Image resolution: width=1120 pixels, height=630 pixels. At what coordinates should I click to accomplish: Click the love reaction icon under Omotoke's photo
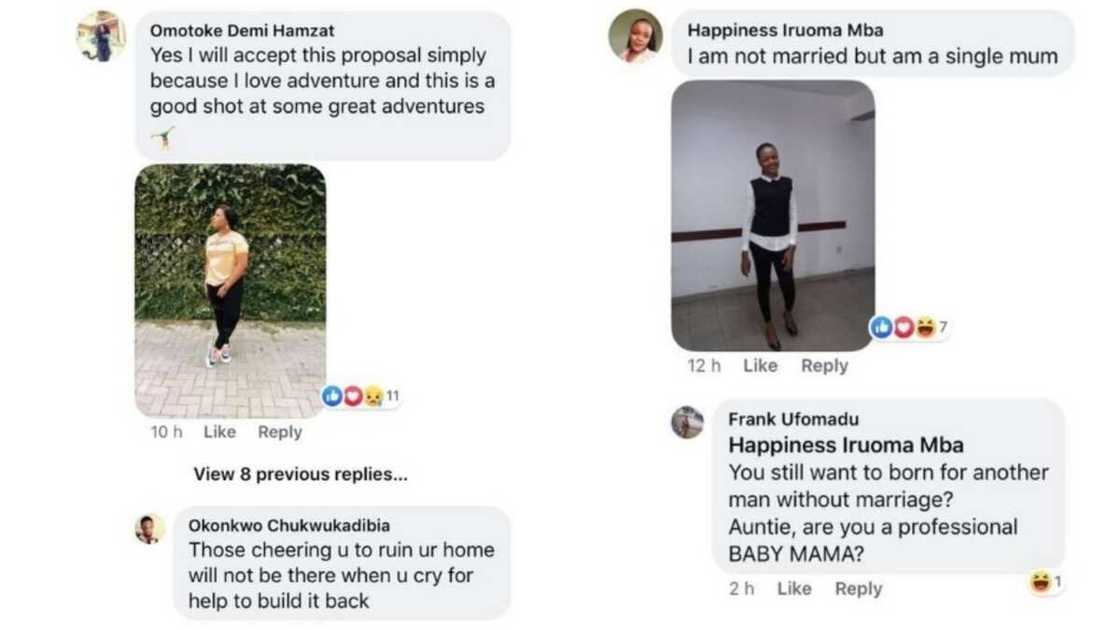351,394
